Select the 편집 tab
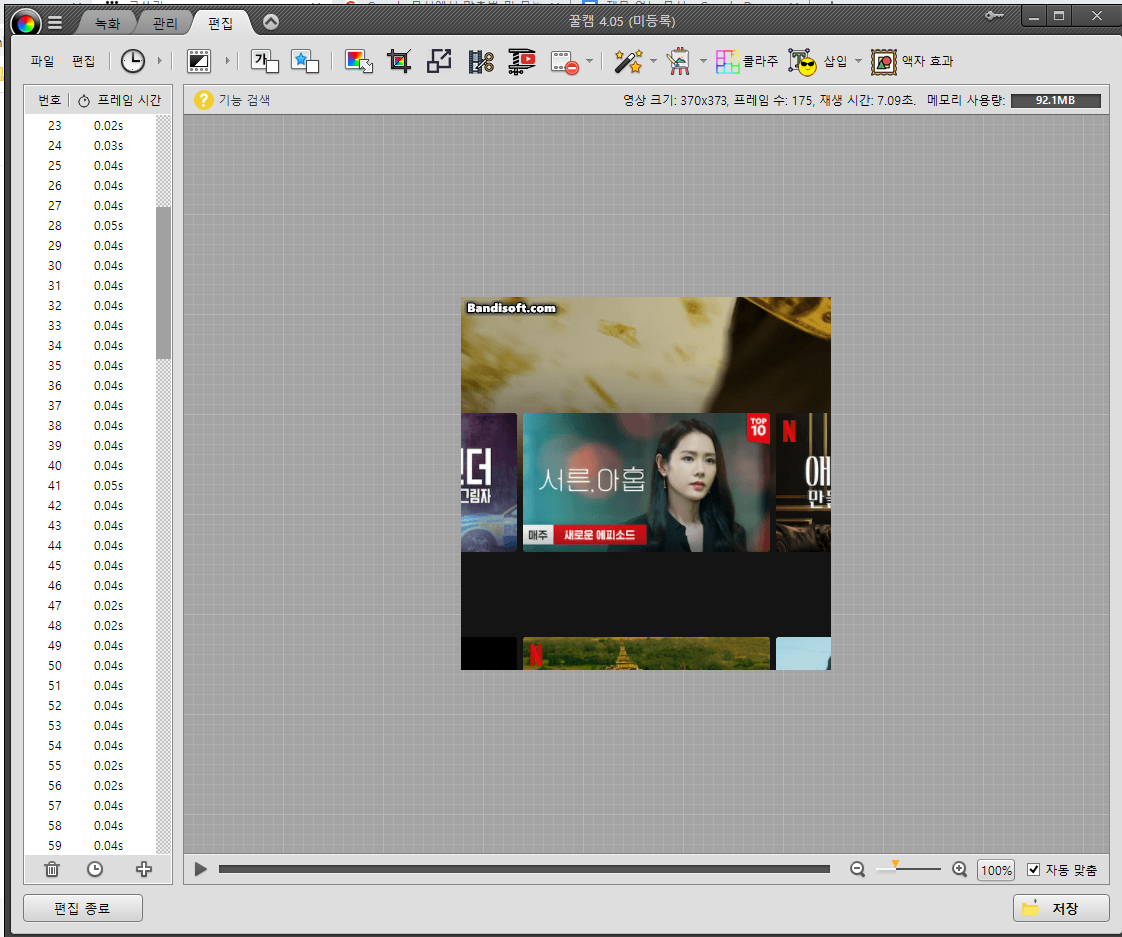This screenshot has width=1122, height=937. tap(220, 24)
